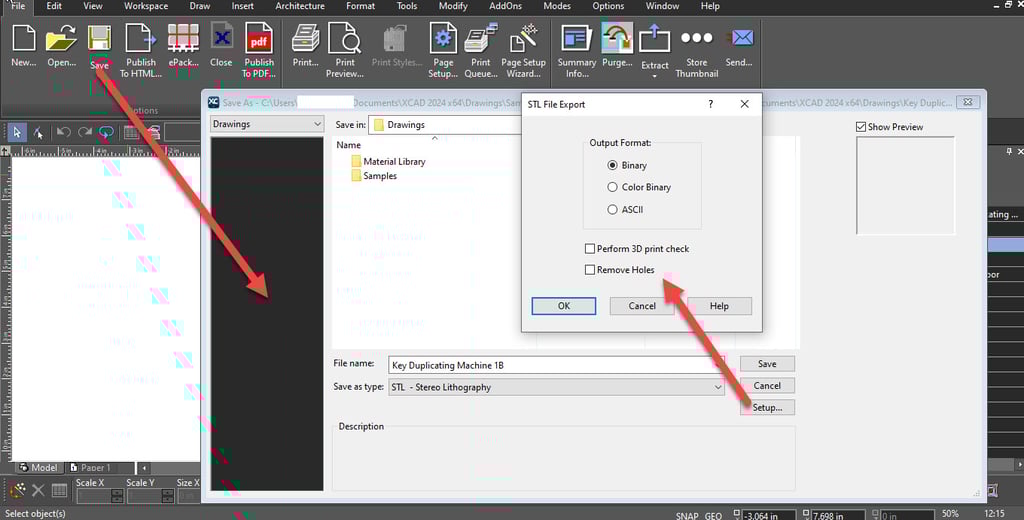1024x520 pixels.
Task: Click the Save floppy disk icon
Action: [99, 39]
